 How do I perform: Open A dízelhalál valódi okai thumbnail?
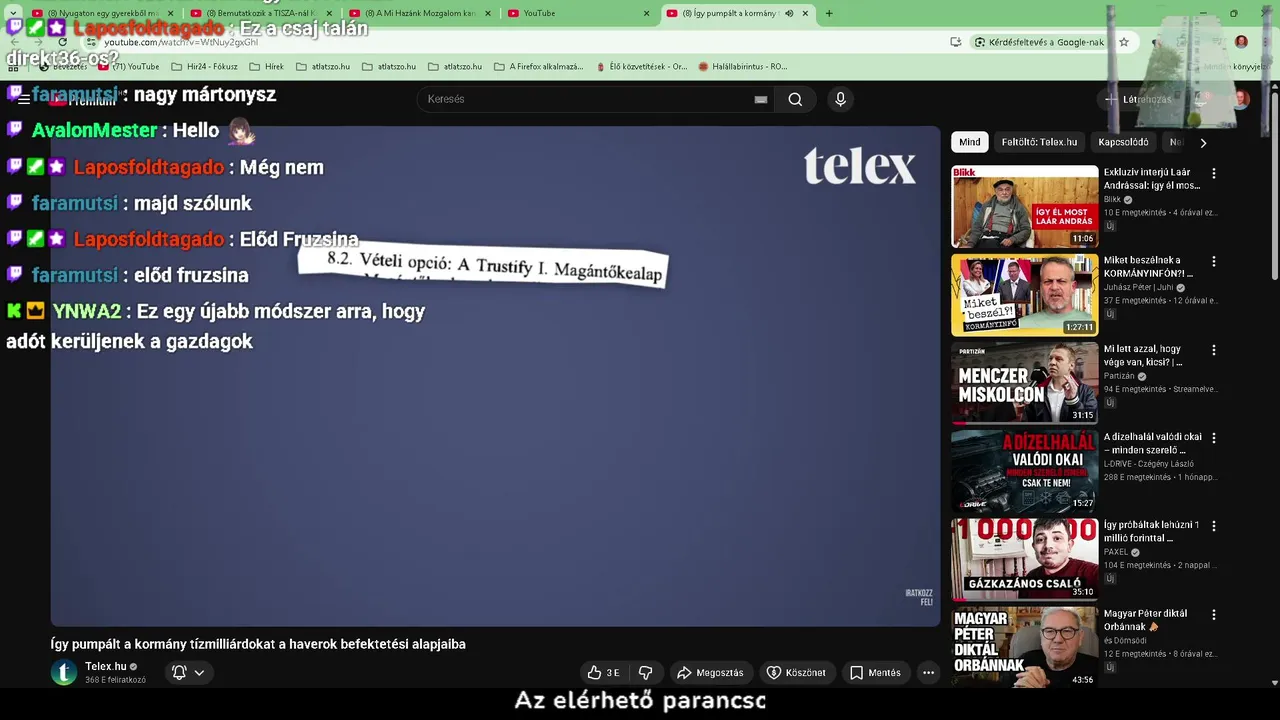click(1024, 470)
